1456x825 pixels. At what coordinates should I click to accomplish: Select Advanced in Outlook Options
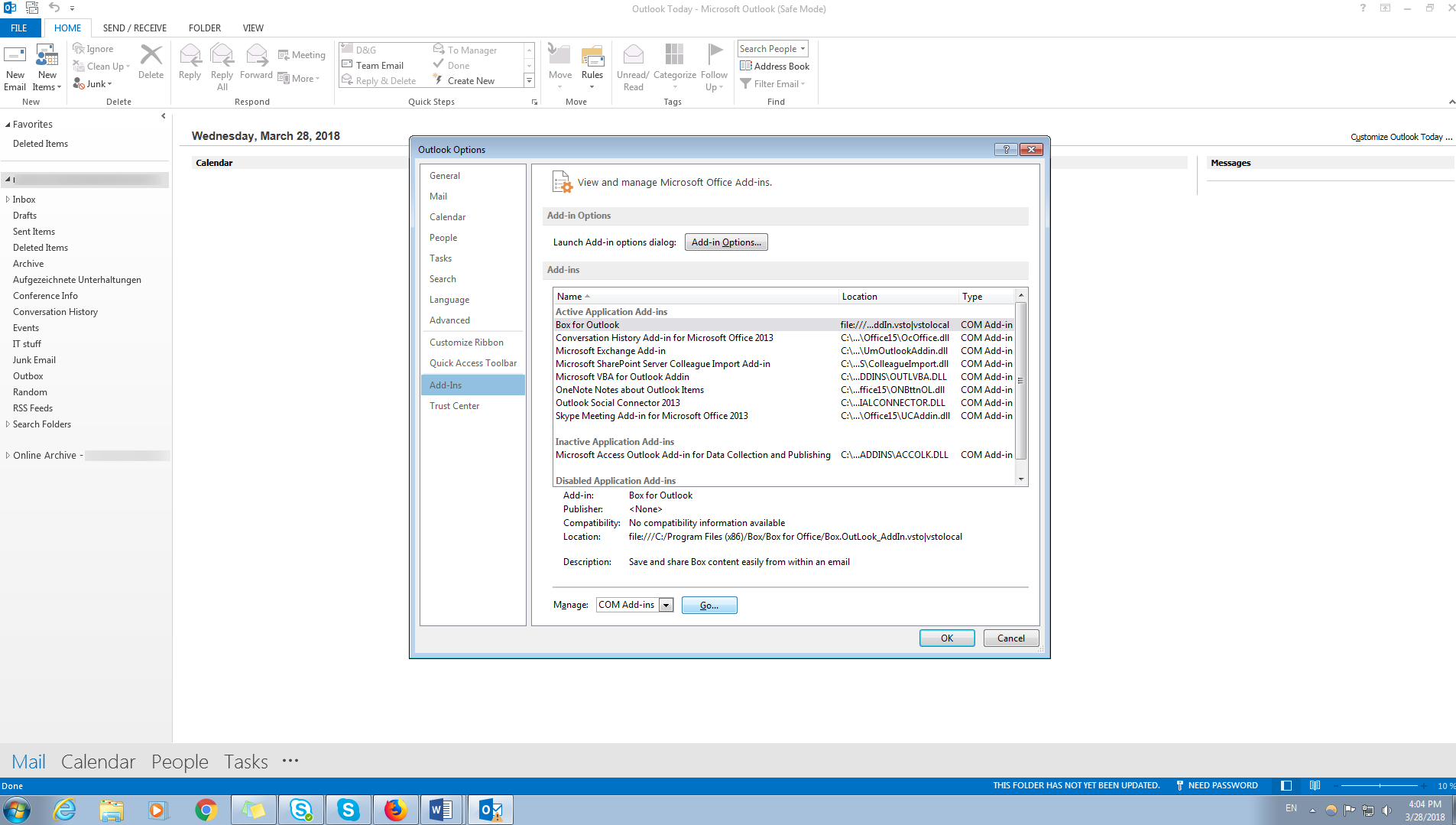[x=472, y=320]
